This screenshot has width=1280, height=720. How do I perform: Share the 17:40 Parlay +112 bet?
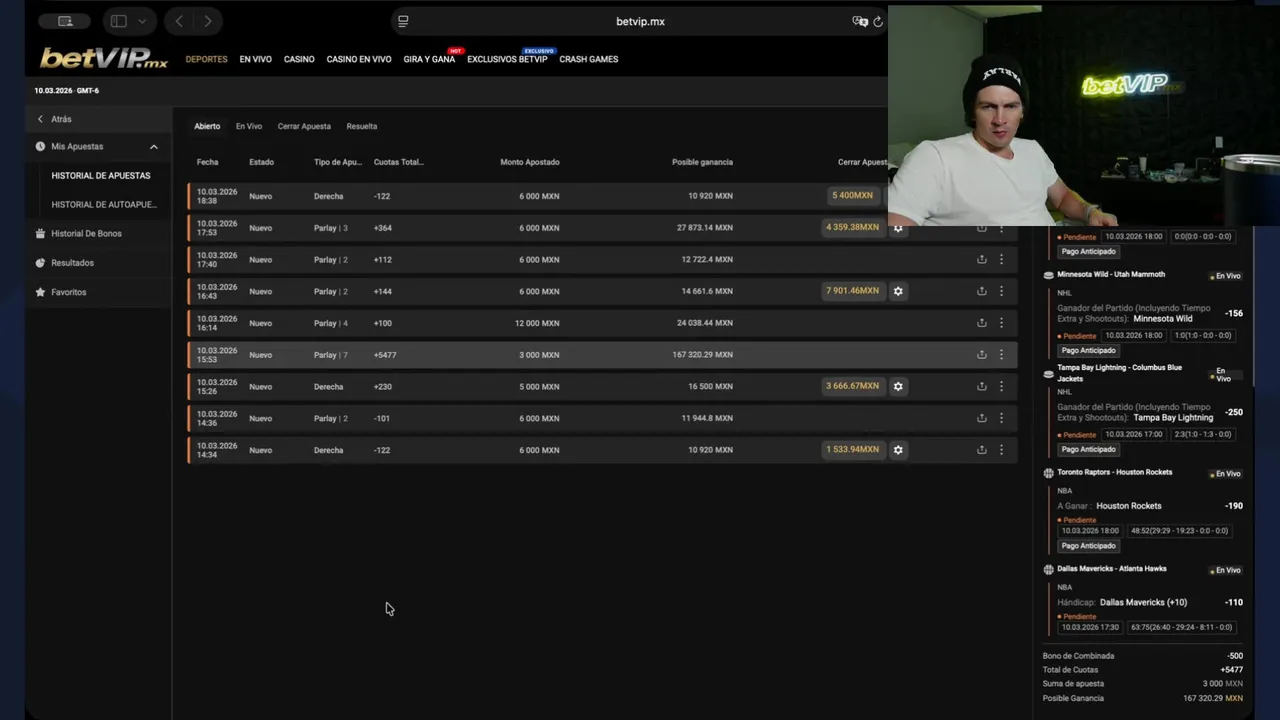point(982,259)
